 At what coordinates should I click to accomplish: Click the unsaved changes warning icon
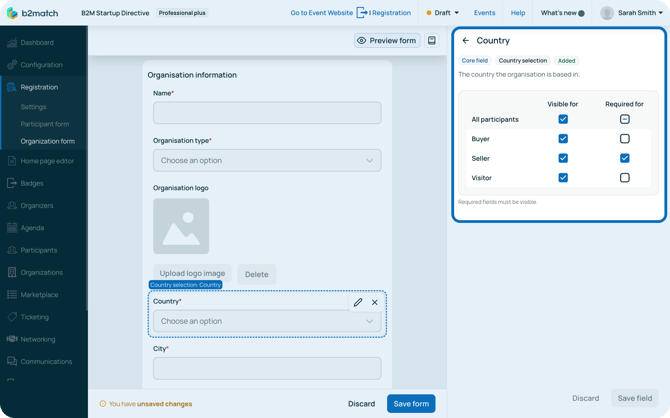pyautogui.click(x=103, y=403)
